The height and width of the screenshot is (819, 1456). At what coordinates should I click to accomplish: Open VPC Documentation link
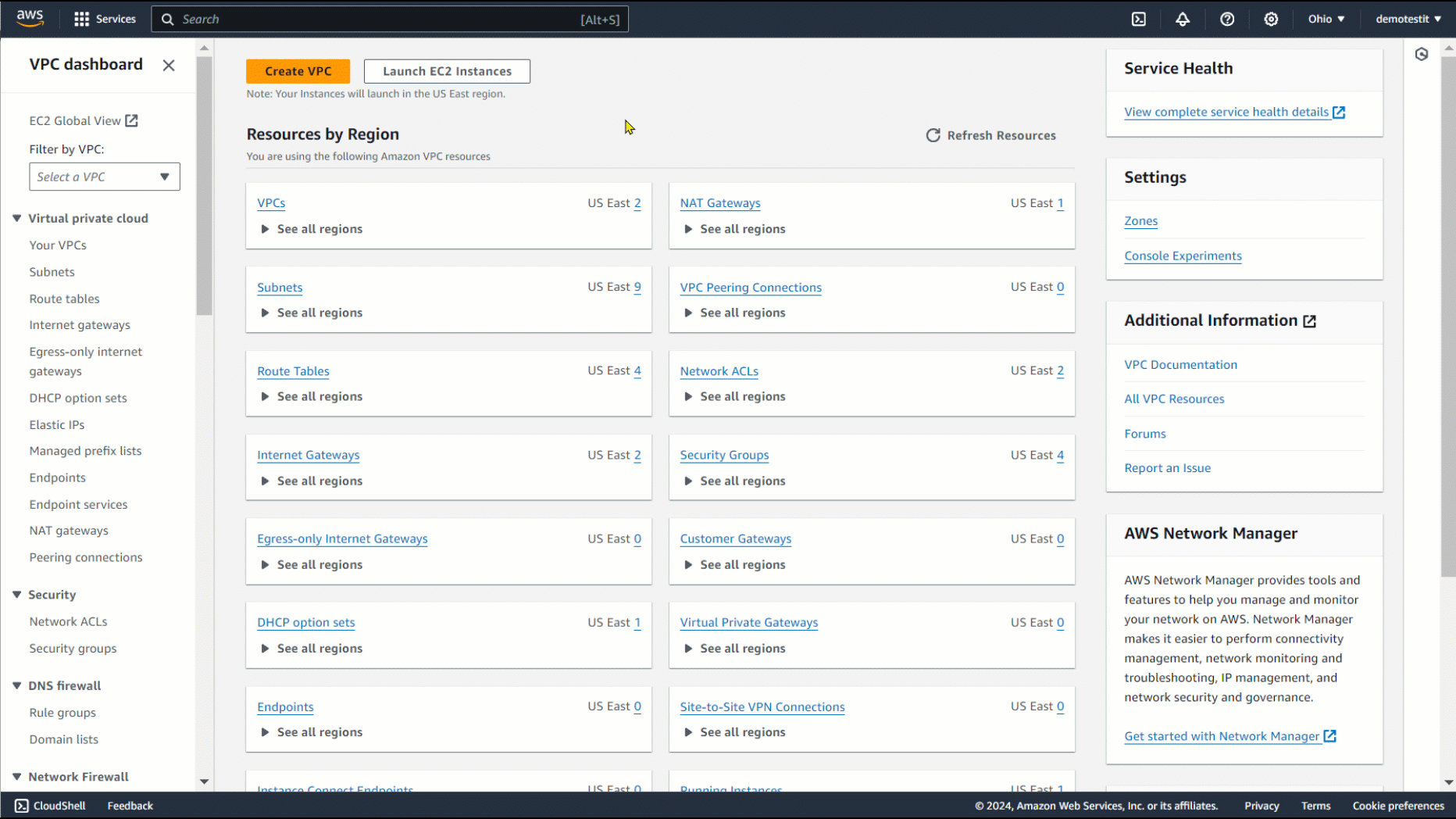pos(1180,365)
